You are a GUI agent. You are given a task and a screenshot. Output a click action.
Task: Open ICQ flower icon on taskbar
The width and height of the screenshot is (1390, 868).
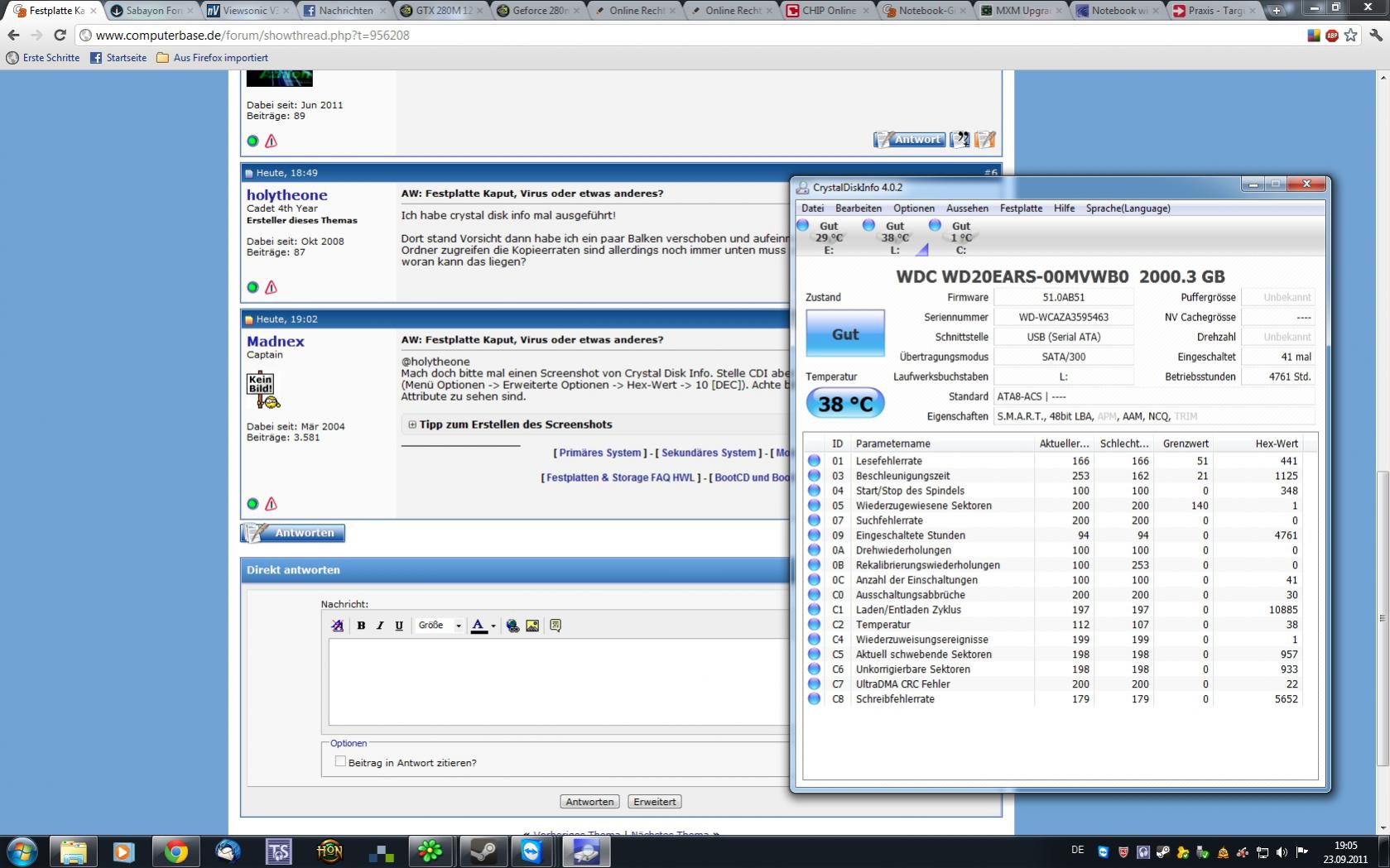430,851
